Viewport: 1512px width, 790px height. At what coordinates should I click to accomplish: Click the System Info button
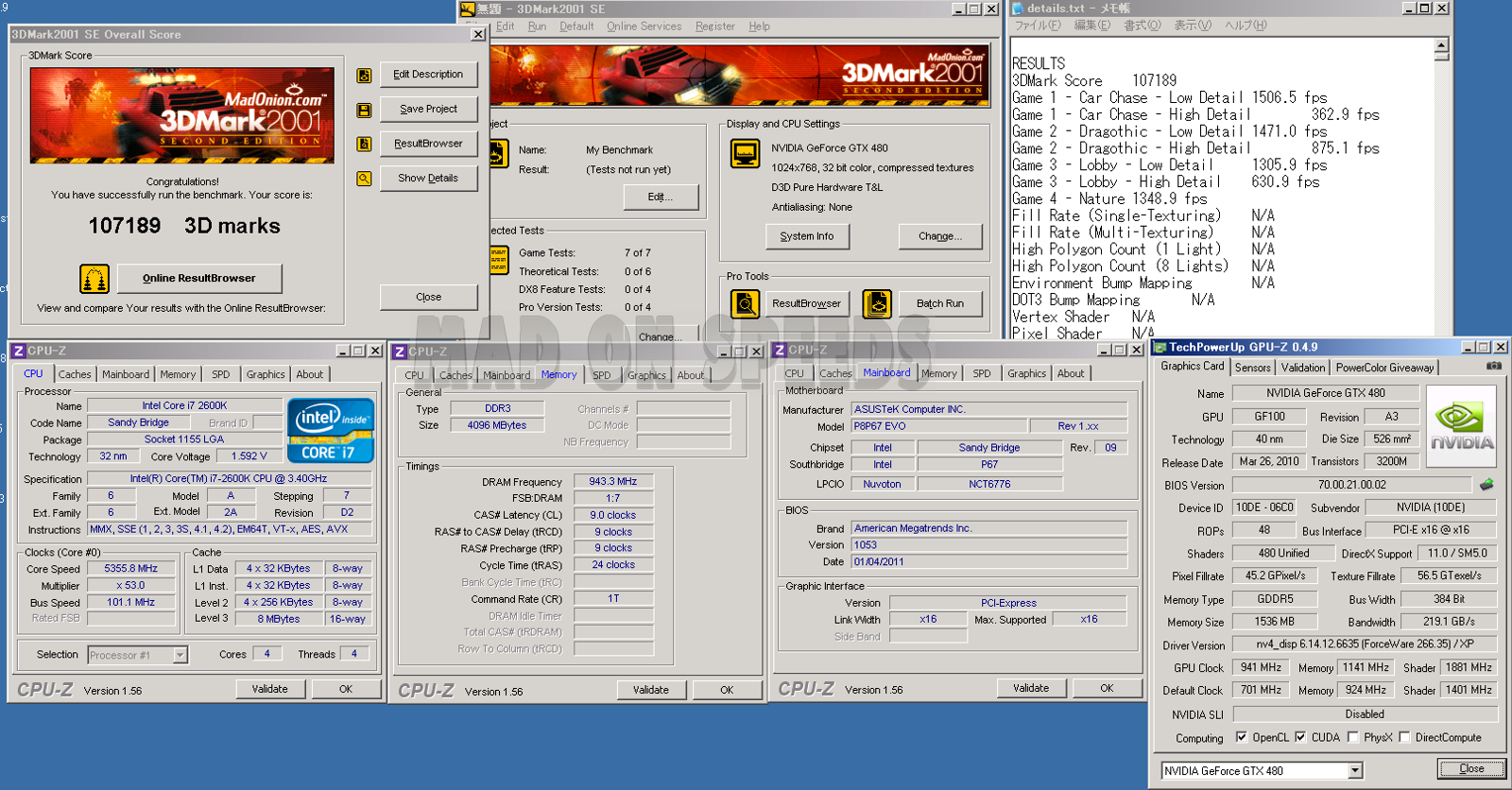click(x=807, y=236)
